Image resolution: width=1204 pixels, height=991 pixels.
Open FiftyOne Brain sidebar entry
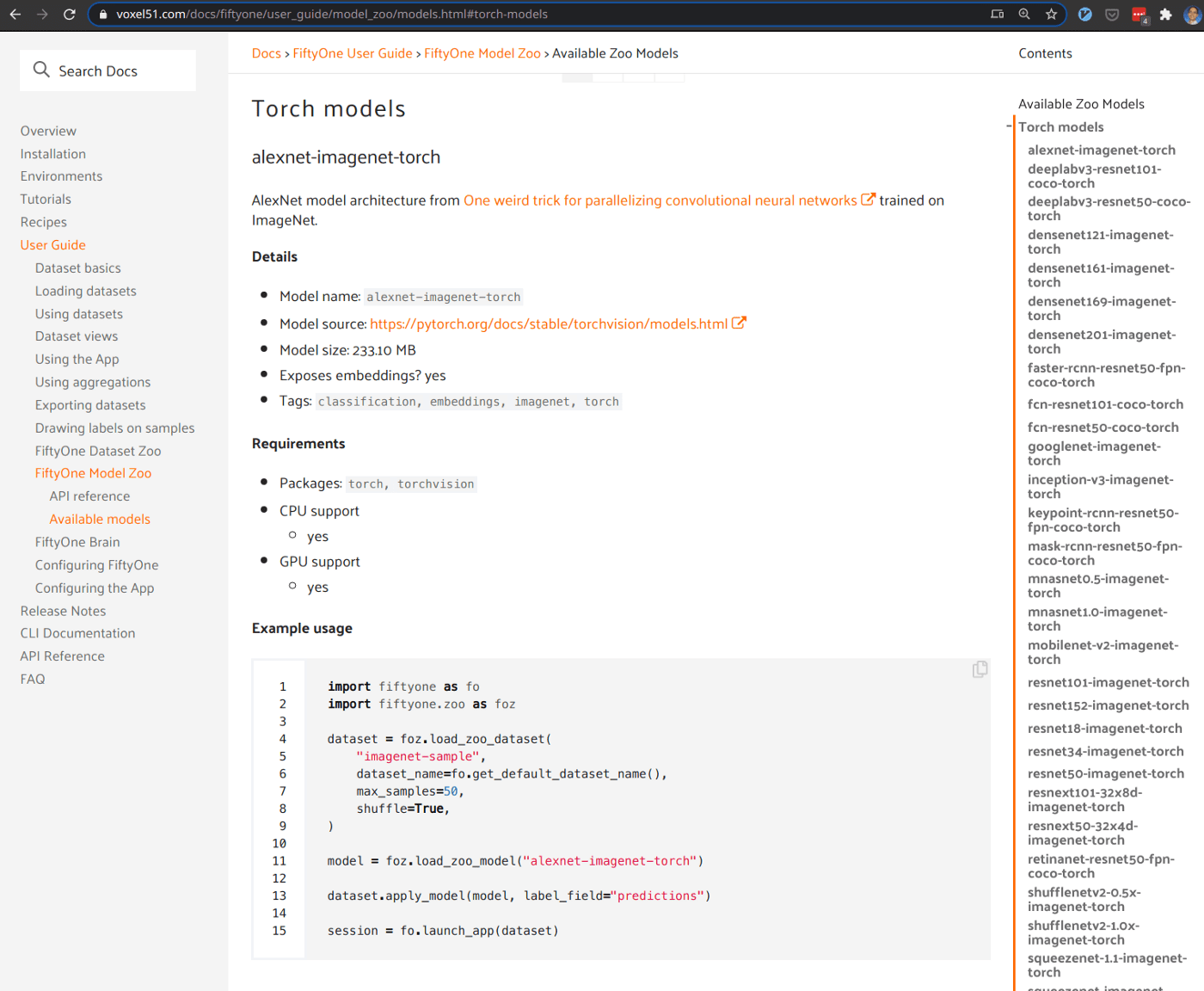point(77,542)
